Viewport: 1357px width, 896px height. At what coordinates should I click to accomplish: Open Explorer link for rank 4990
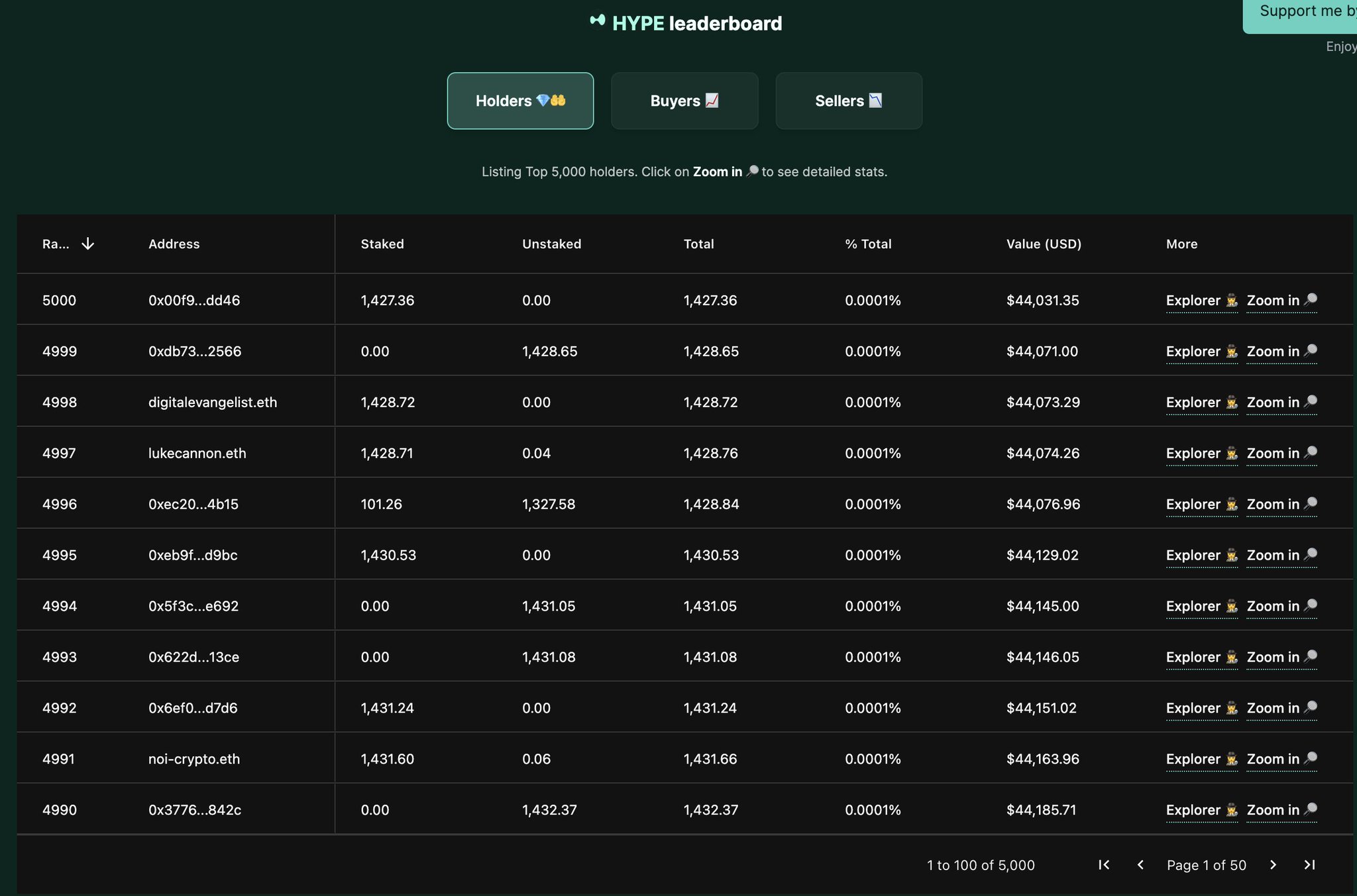(x=1193, y=810)
